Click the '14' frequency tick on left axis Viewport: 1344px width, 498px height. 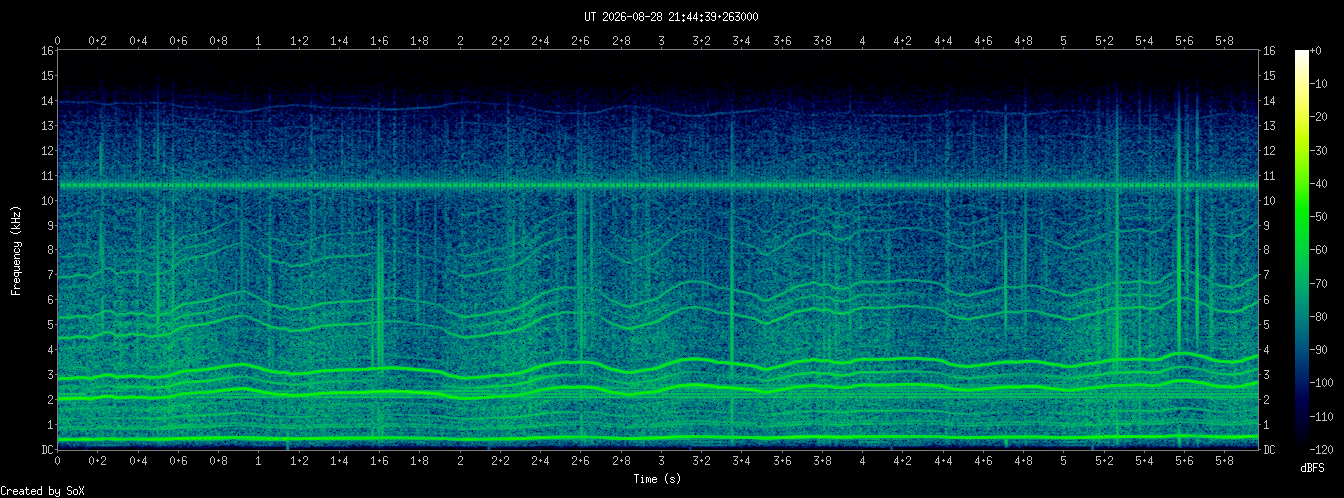47,101
